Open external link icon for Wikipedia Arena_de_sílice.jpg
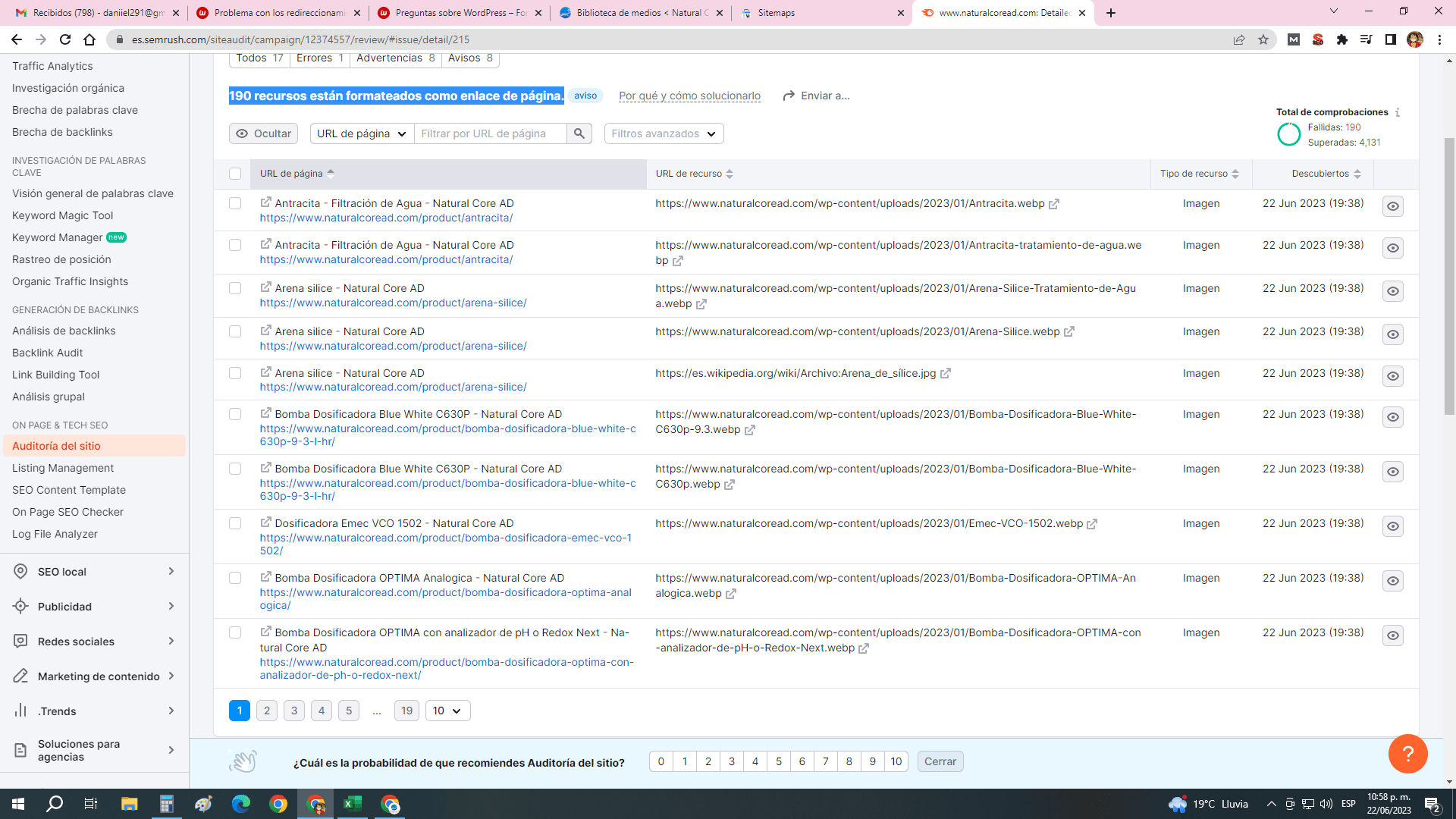The height and width of the screenshot is (819, 1456). [946, 374]
